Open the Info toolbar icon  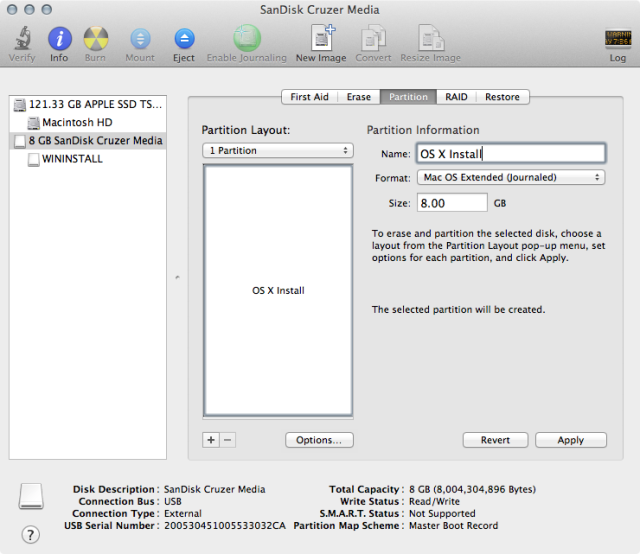60,39
